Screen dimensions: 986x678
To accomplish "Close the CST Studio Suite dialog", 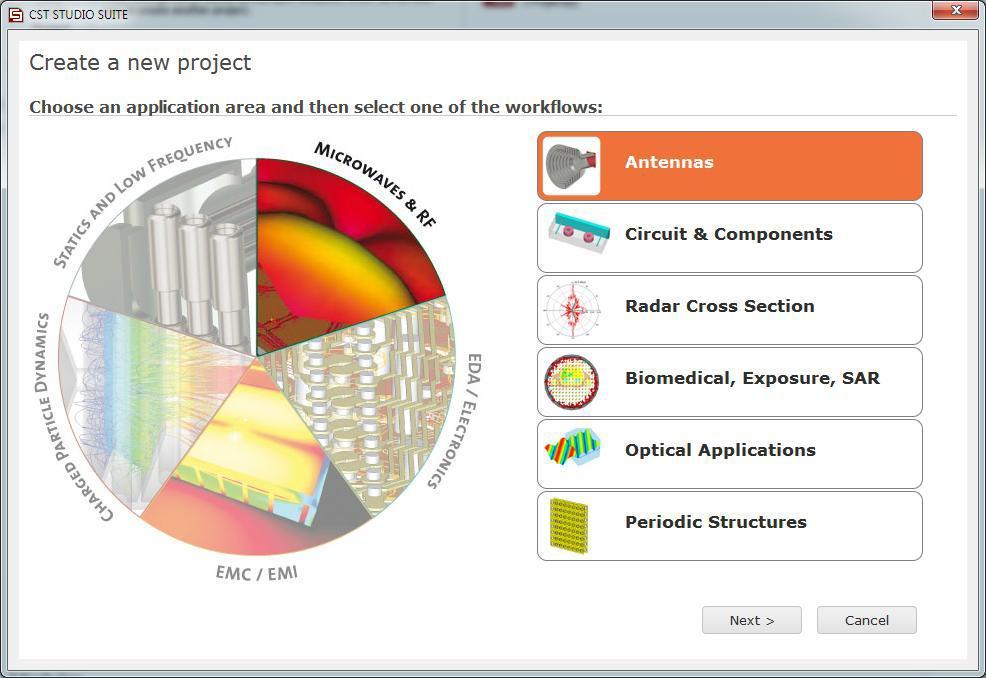I will [x=955, y=9].
